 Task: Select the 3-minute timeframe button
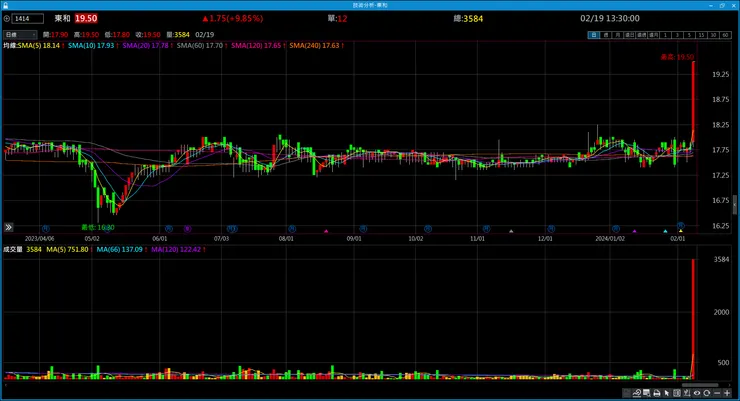coord(677,35)
